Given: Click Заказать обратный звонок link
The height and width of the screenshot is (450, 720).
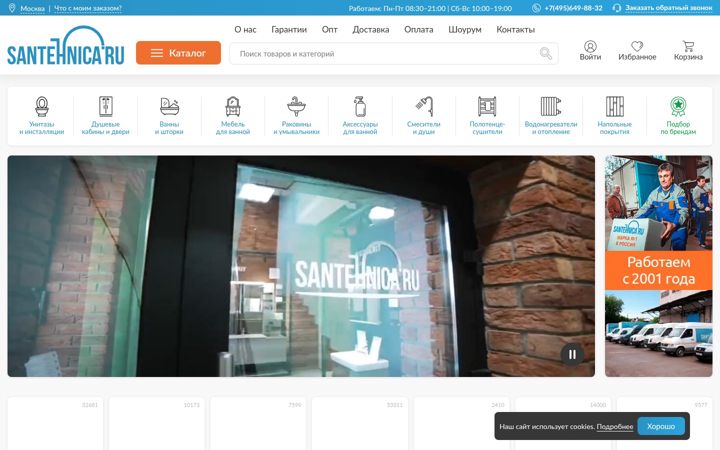Looking at the screenshot, I should [x=669, y=8].
